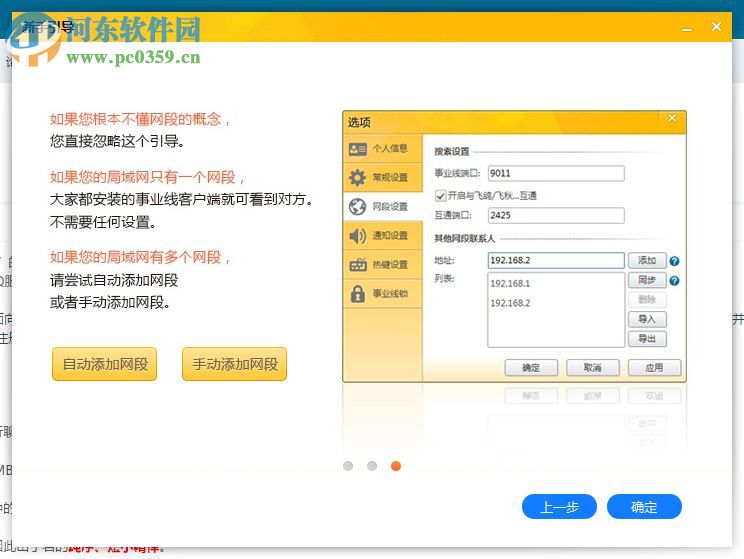The width and height of the screenshot is (744, 559).
Task: Confirm with the blue 确定 button
Action: [x=644, y=507]
